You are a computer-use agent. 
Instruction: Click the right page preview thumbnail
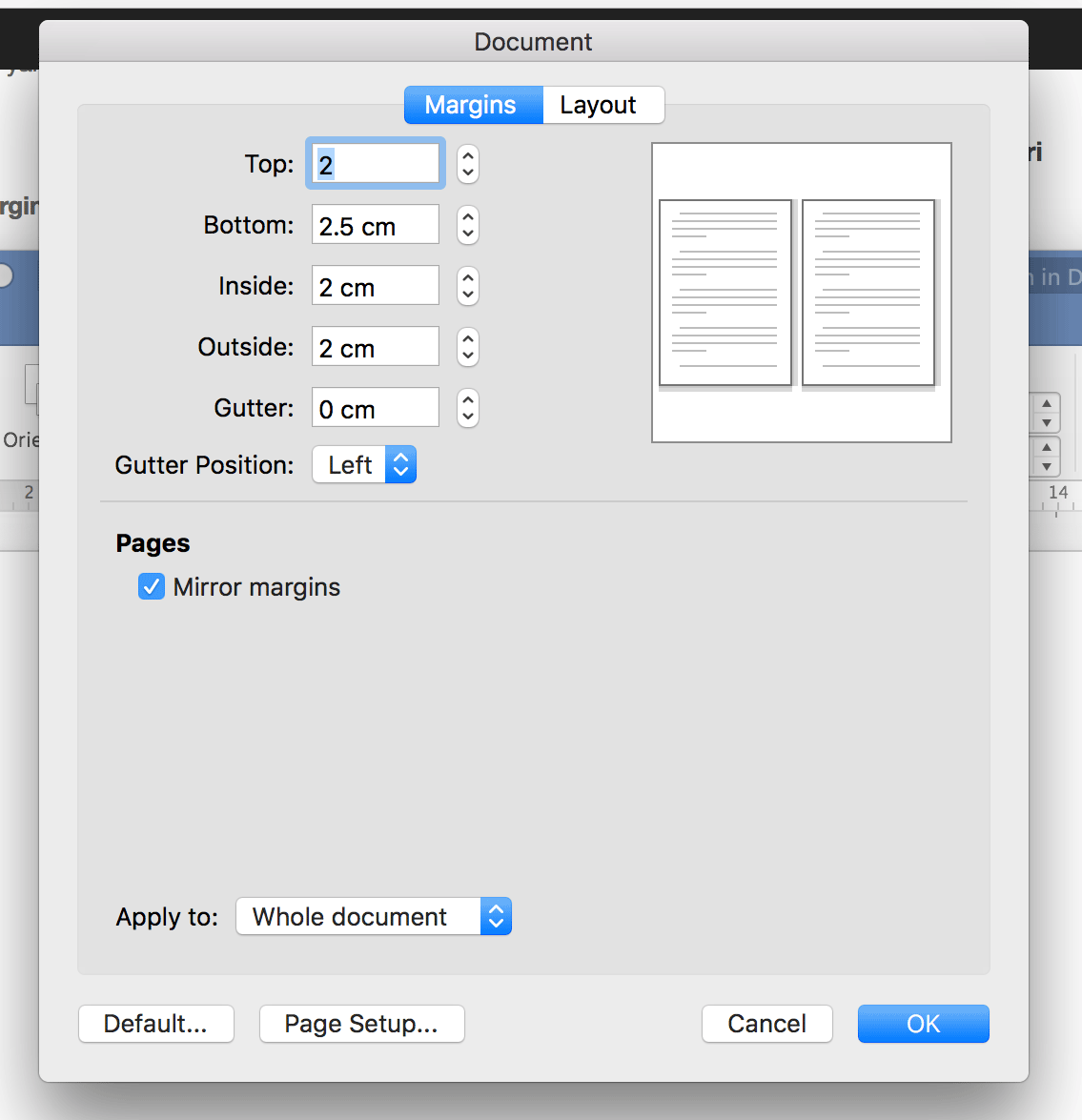point(868,293)
